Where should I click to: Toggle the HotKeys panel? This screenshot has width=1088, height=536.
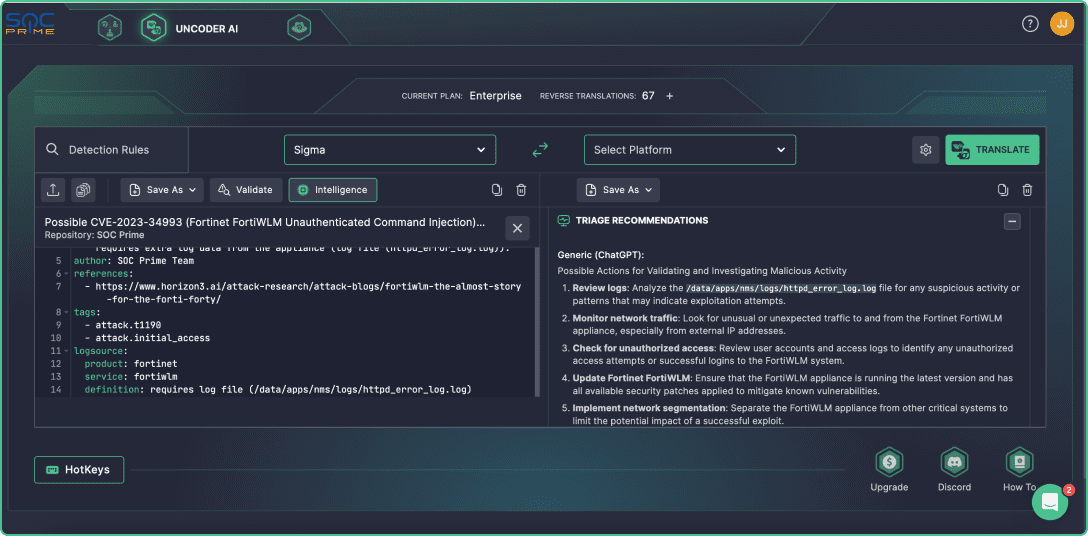click(79, 469)
